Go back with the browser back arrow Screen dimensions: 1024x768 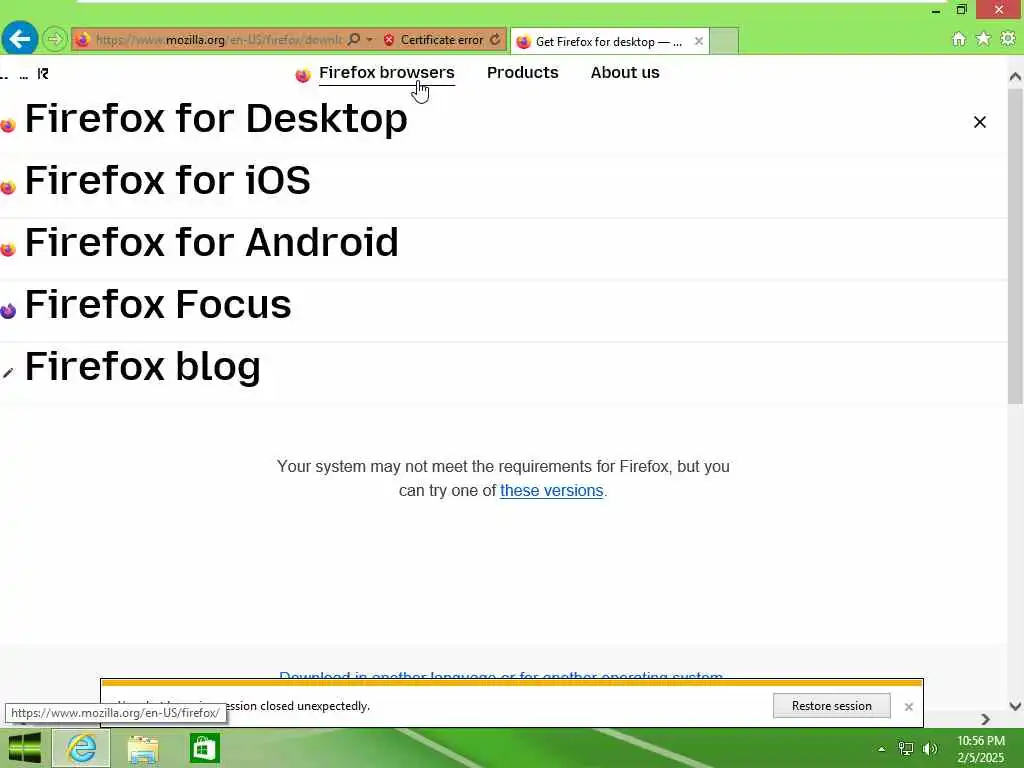click(x=20, y=39)
